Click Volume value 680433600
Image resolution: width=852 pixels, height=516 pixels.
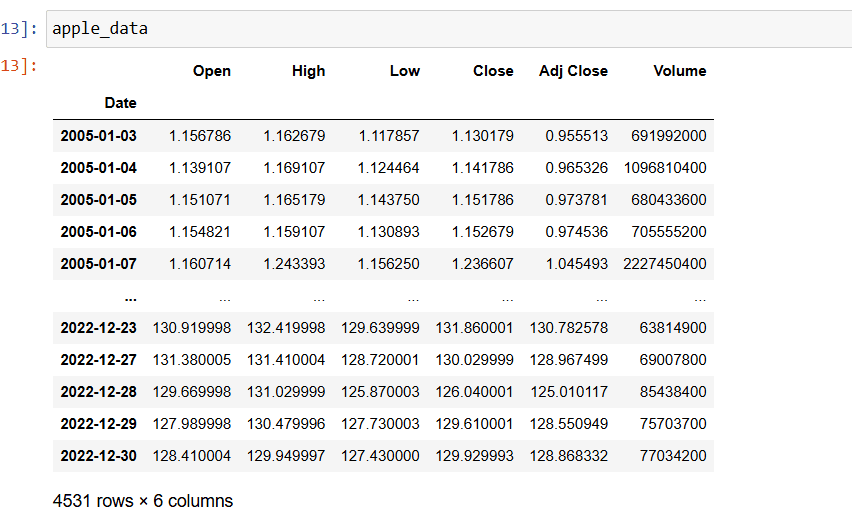click(x=669, y=200)
